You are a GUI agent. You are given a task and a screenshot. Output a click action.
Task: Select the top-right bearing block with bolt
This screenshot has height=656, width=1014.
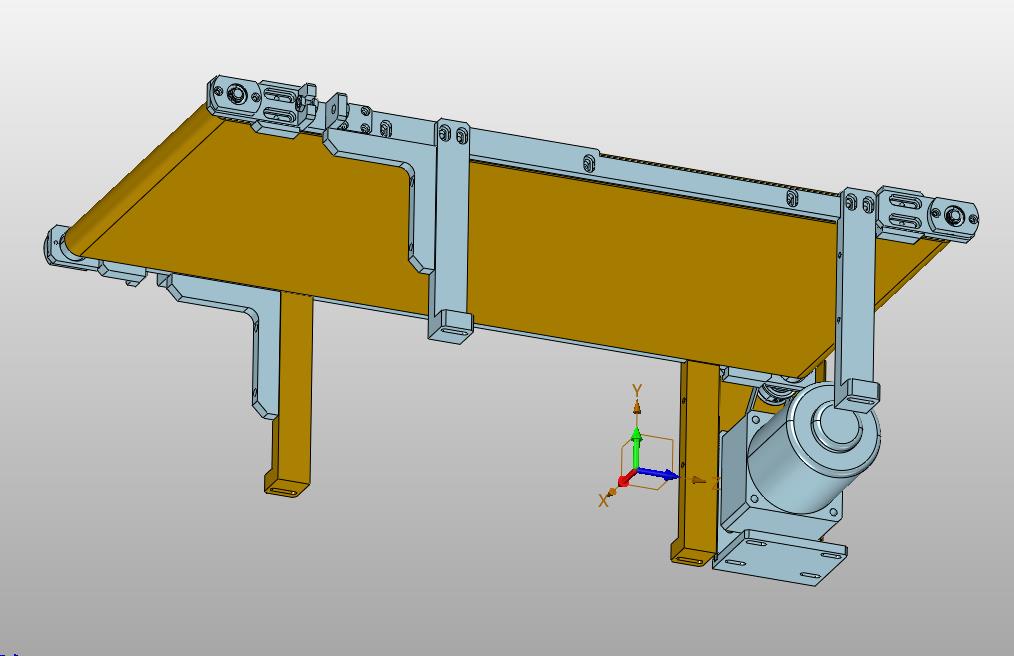(955, 216)
